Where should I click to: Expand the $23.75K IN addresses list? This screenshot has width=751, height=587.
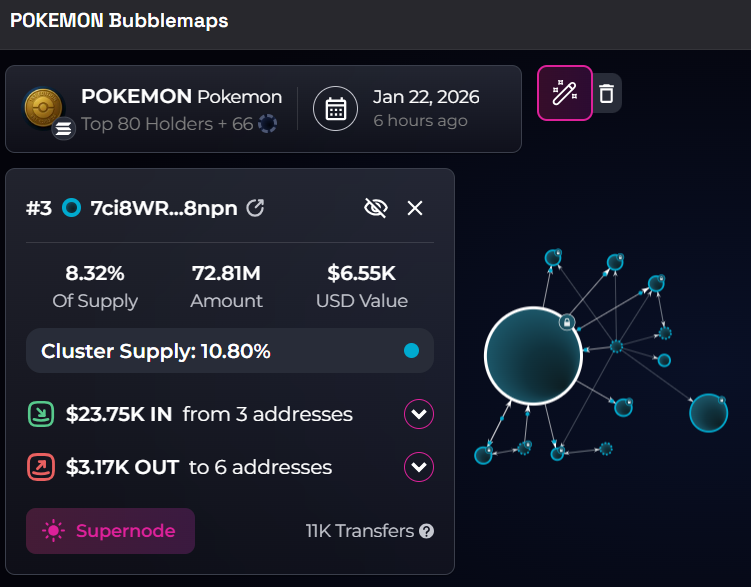(x=419, y=414)
